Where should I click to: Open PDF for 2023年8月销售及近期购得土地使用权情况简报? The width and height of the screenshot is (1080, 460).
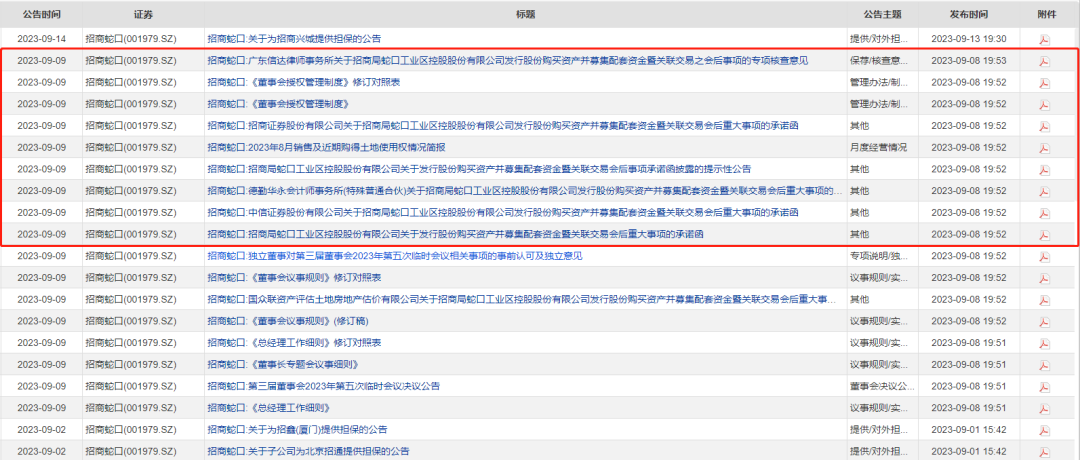click(x=1044, y=148)
